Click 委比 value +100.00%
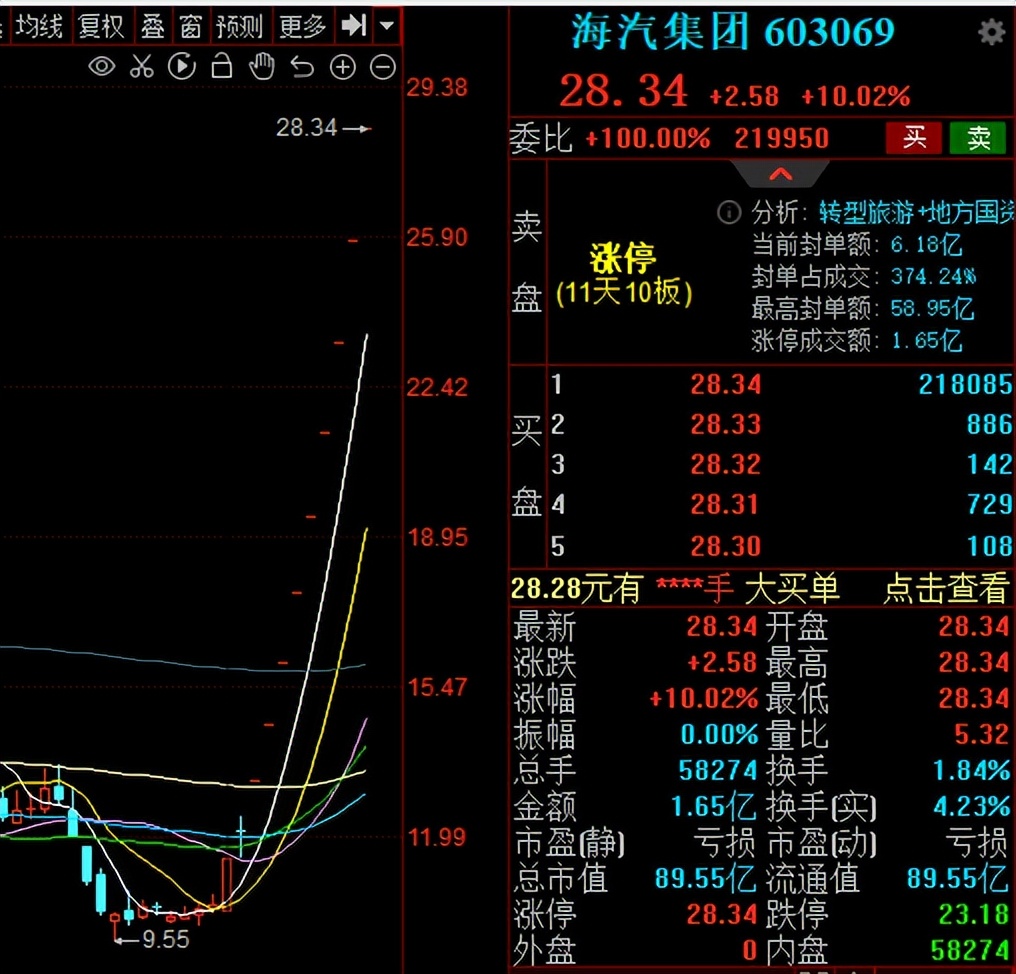Image resolution: width=1016 pixels, height=974 pixels. [x=647, y=139]
